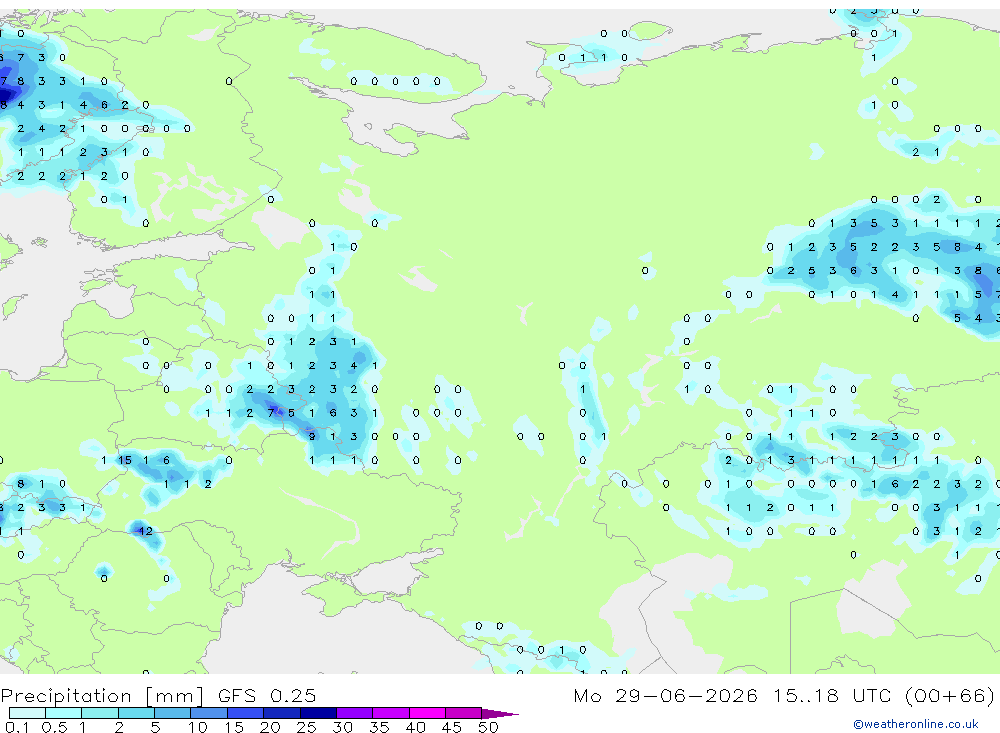
Task: Click the above-50 arrow tip of the legend
Action: [500, 713]
